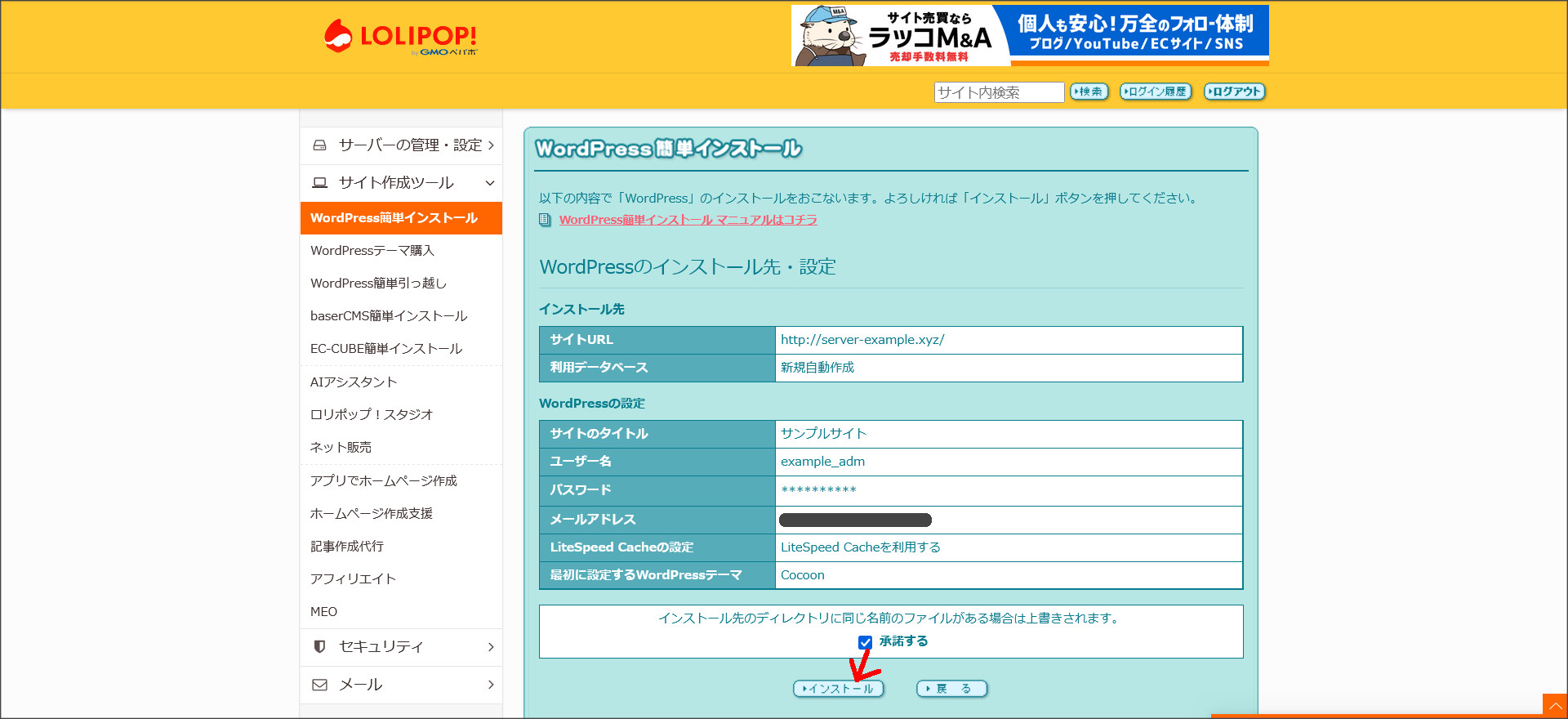Collapse the サイト作成ツール section arrow

(x=490, y=183)
